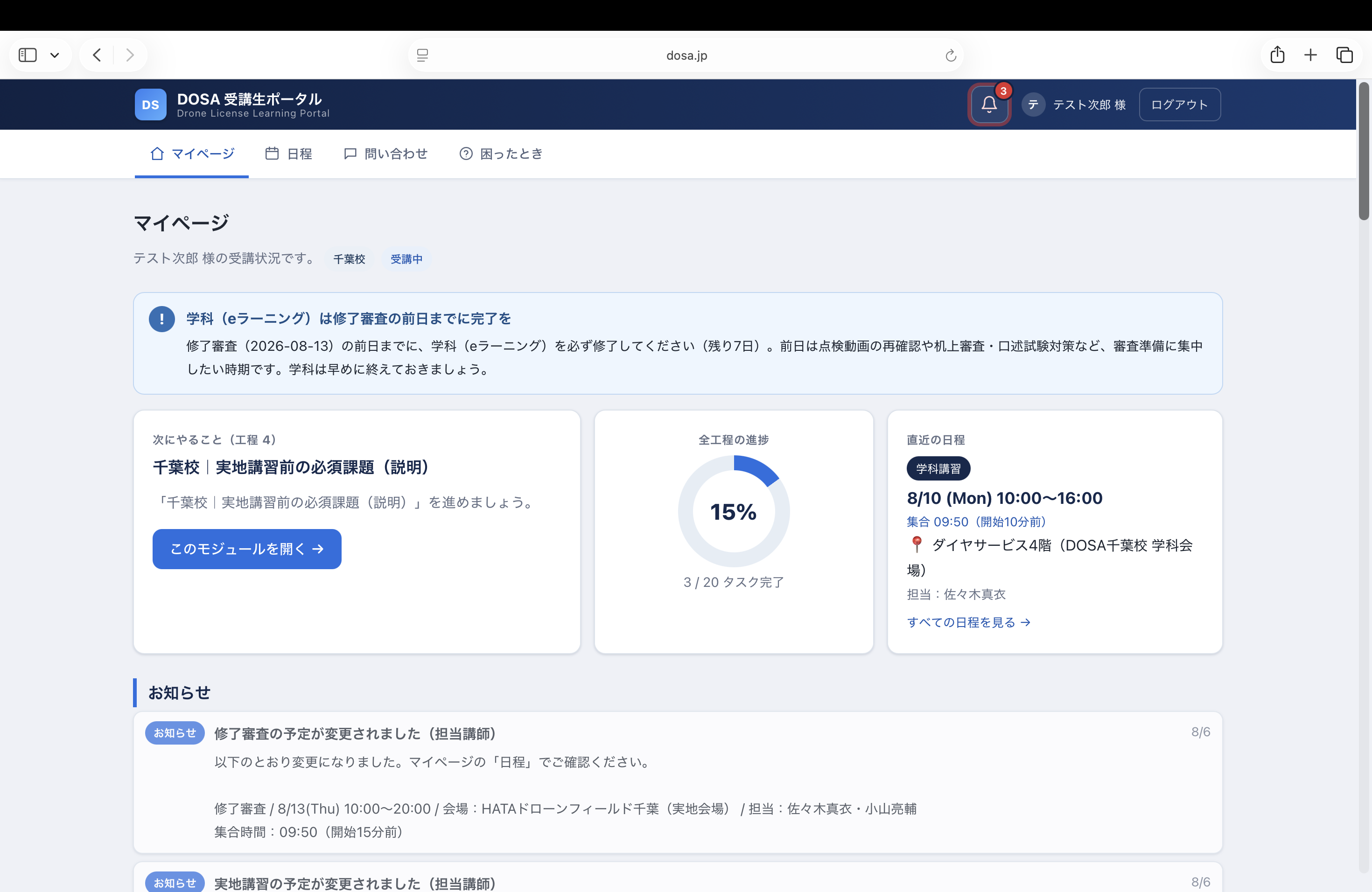Screen dimensions: 1372x892
Task: Go forward with browser forward arrow
Action: coord(130,55)
